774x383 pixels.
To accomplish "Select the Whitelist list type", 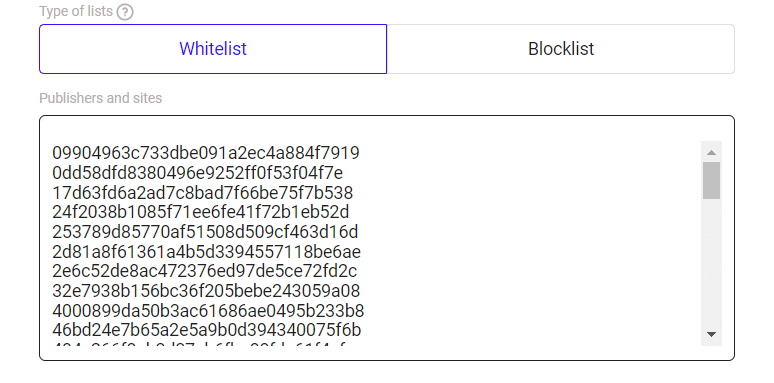I will [213, 49].
